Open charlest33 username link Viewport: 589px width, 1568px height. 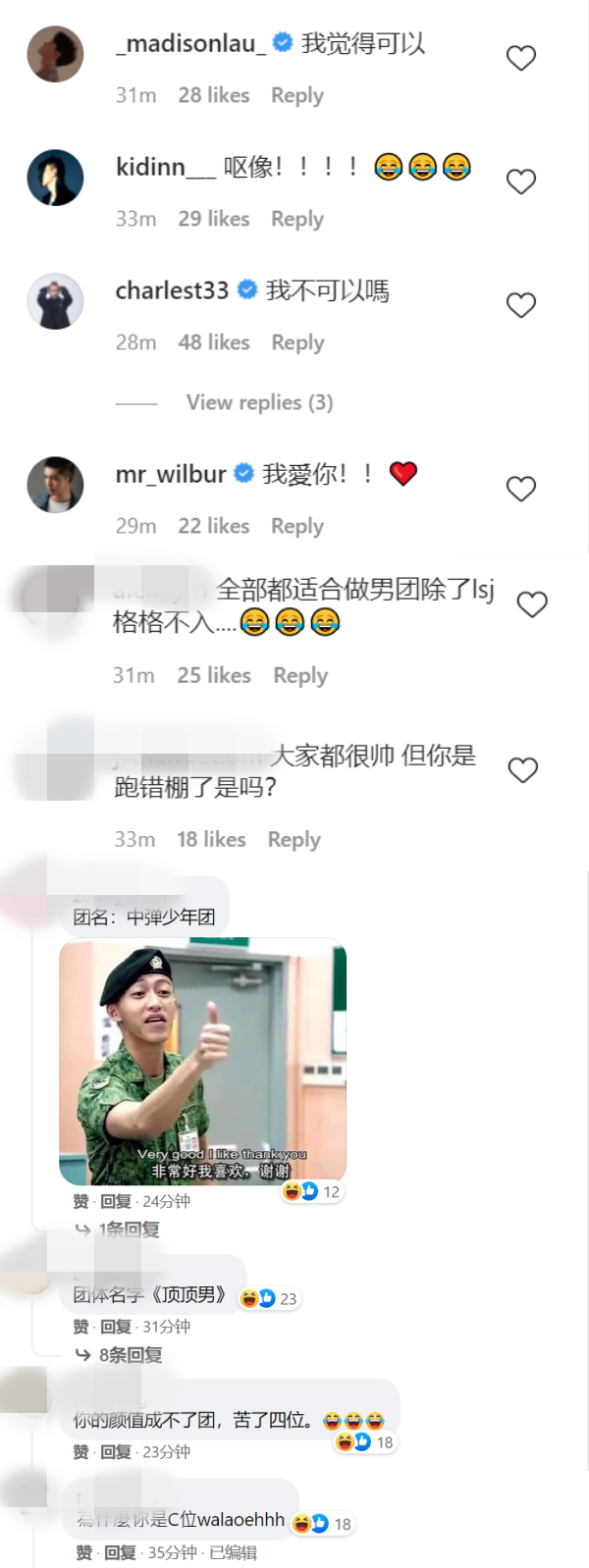(172, 290)
